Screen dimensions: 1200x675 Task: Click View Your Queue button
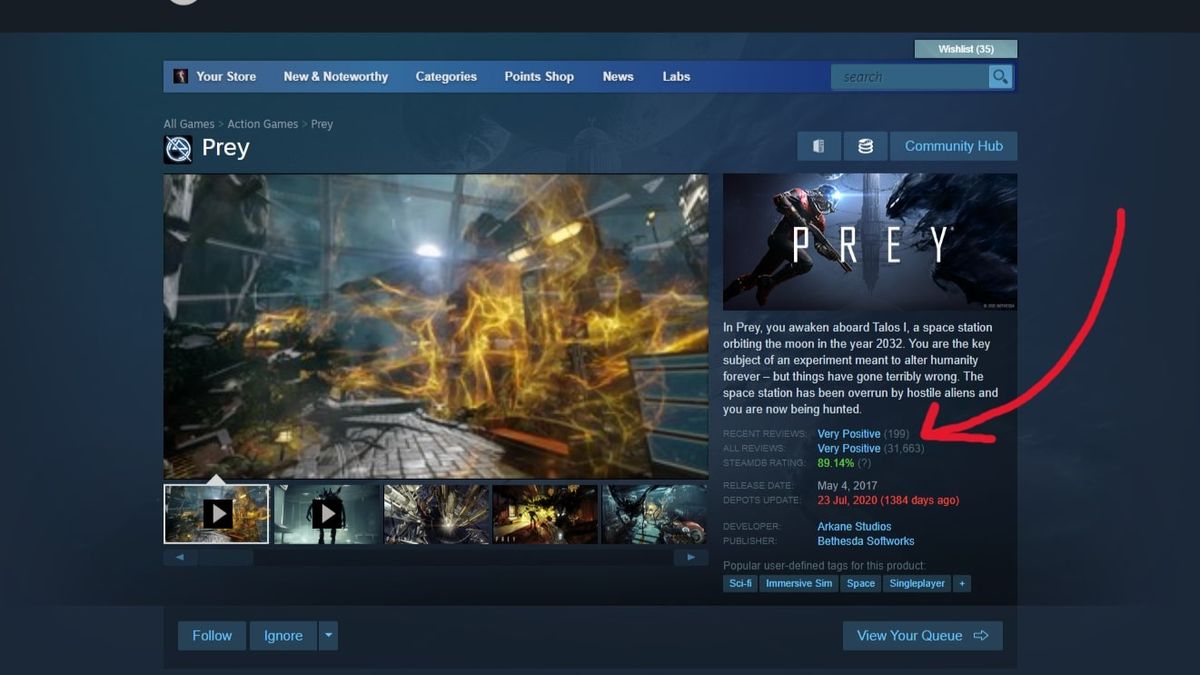coord(922,636)
